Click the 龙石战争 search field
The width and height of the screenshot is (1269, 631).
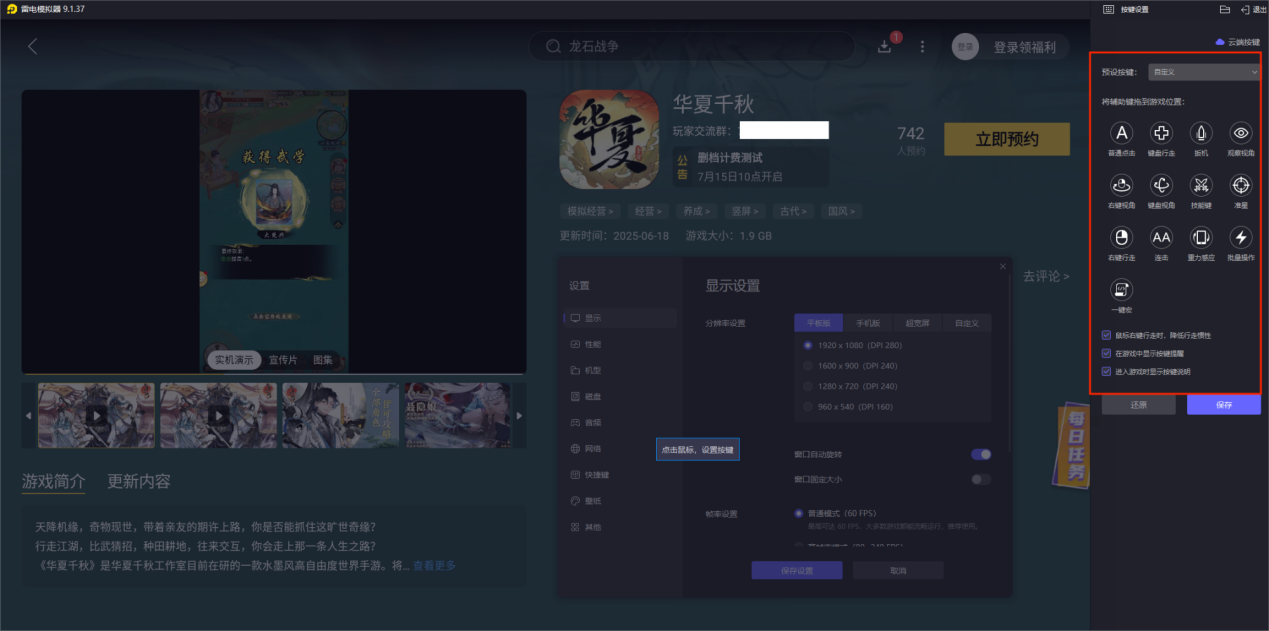coord(692,46)
